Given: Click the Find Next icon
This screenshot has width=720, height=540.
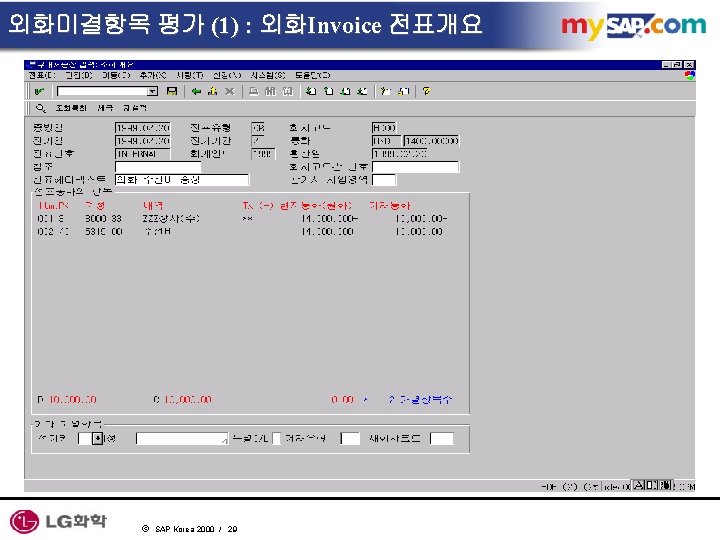Looking at the screenshot, I should click(287, 91).
